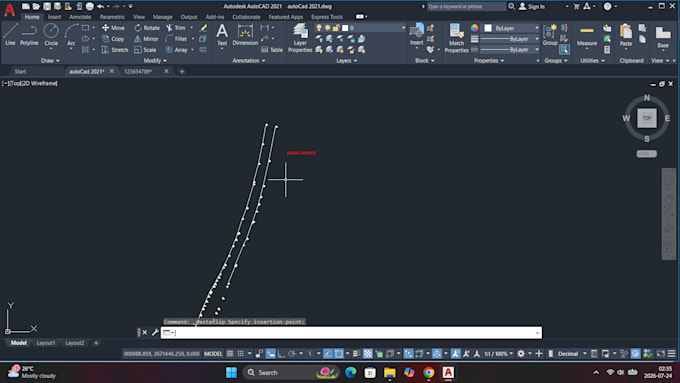Click the white layer color swatch

click(345, 28)
